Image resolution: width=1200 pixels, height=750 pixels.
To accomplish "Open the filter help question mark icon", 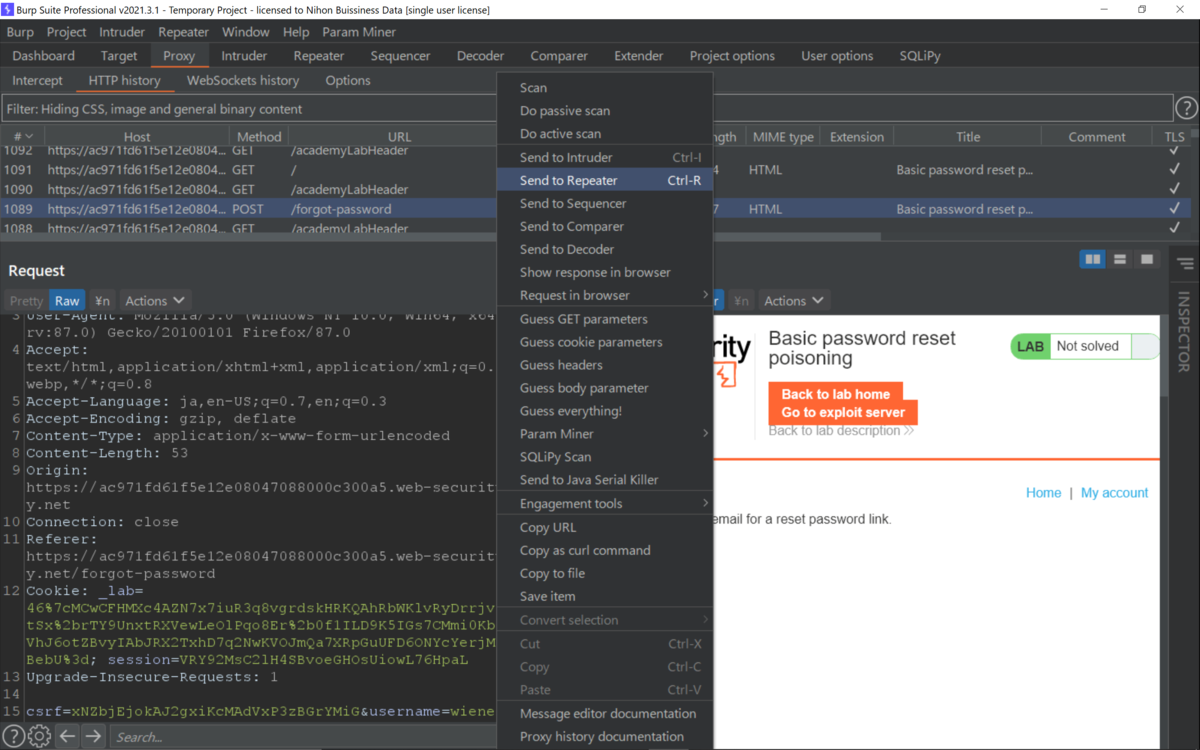I will point(1186,108).
